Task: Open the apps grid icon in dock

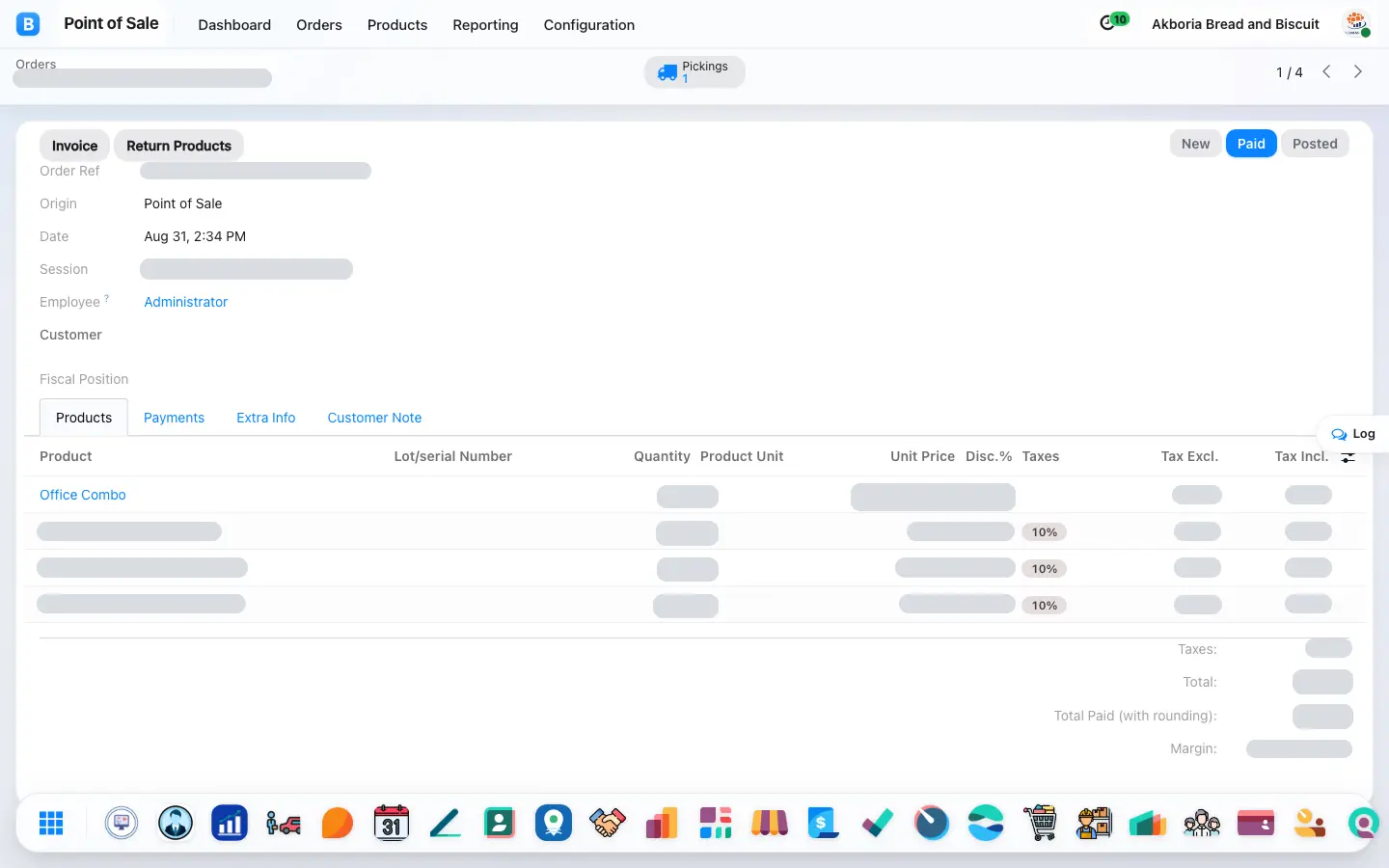Action: tap(51, 823)
